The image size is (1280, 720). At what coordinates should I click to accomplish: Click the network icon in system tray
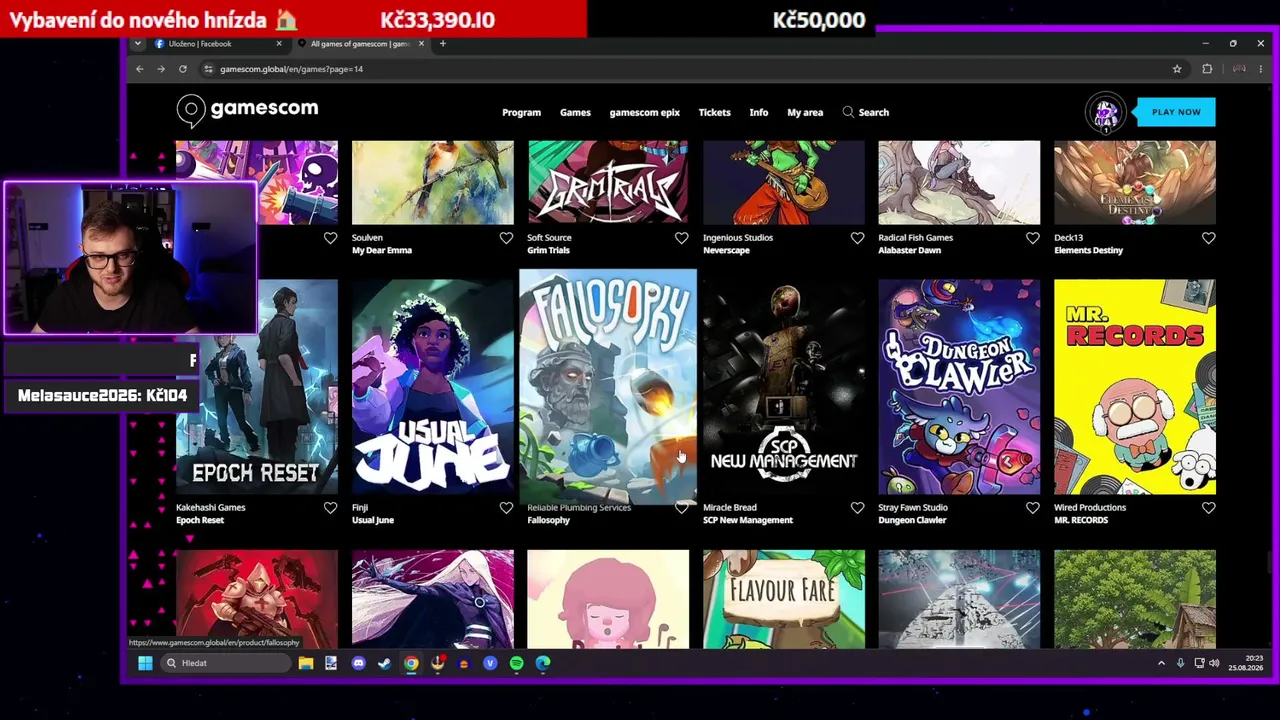[x=1199, y=663]
